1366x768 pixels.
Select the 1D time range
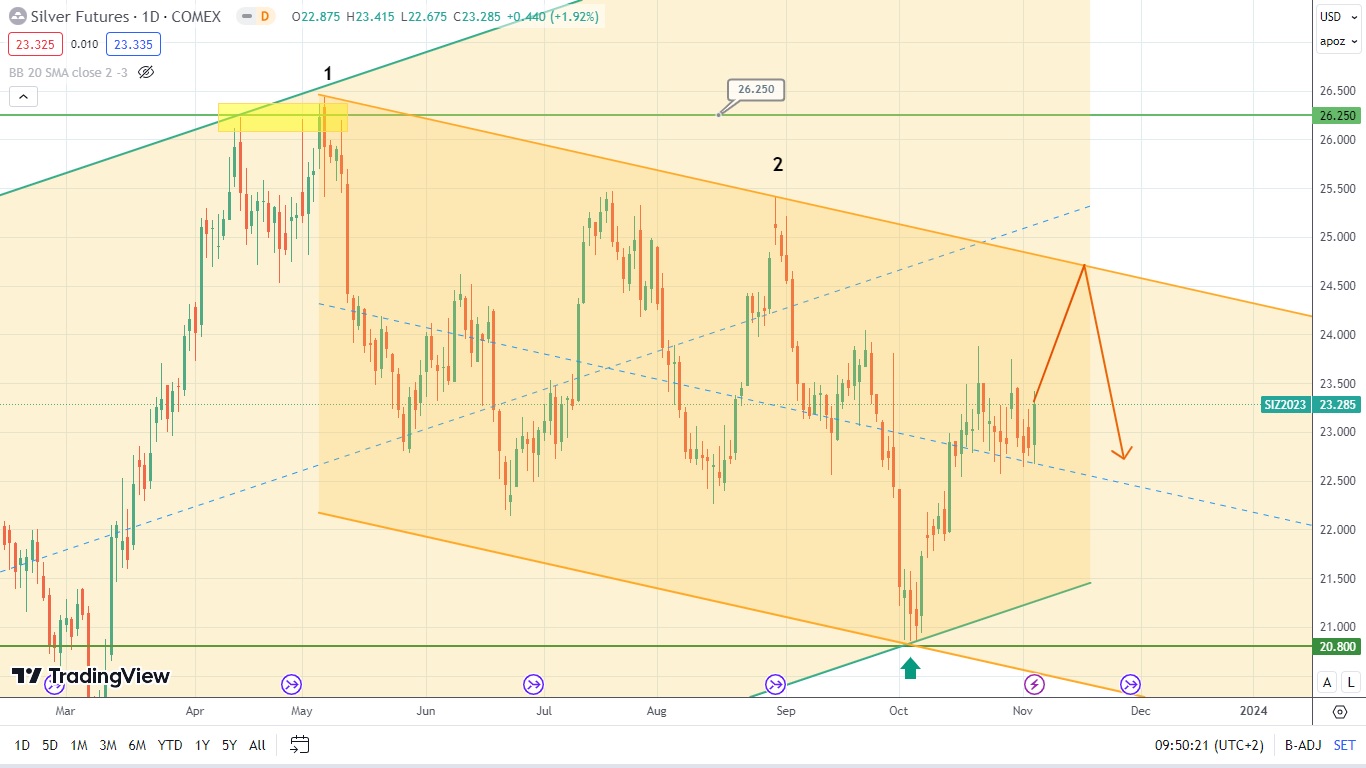[22, 745]
